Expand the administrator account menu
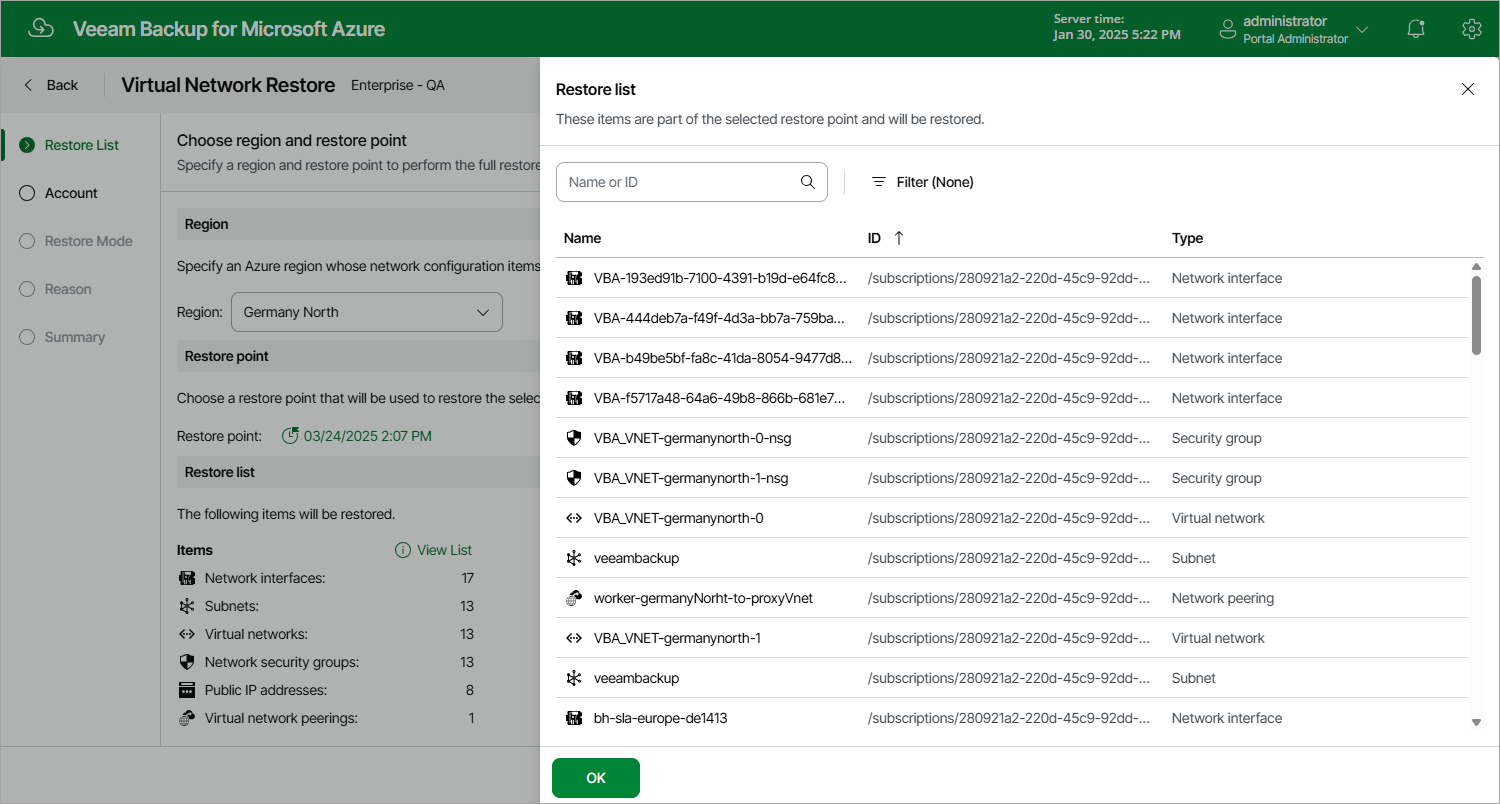Viewport: 1500px width, 804px height. [x=1294, y=29]
